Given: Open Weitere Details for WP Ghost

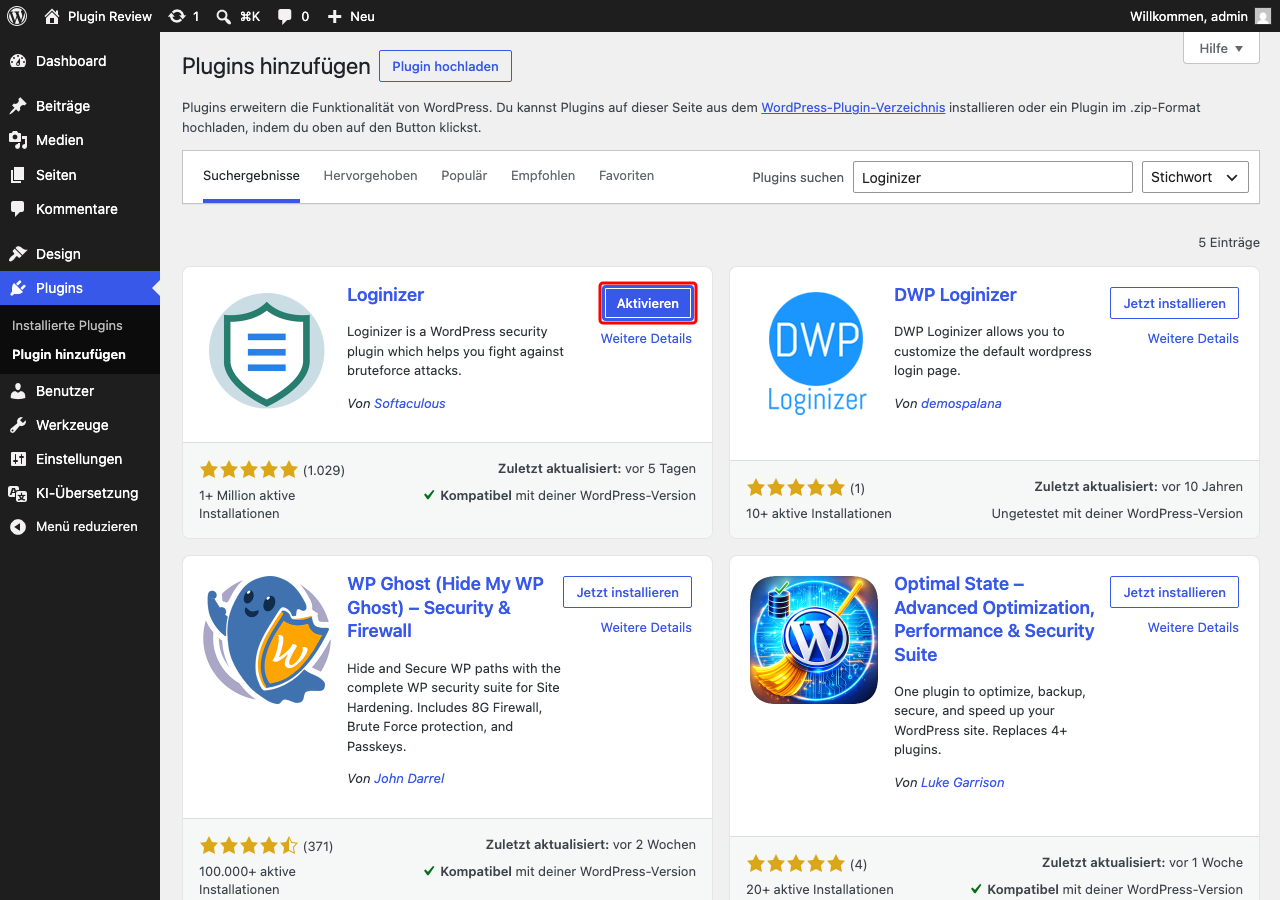Looking at the screenshot, I should 646,628.
